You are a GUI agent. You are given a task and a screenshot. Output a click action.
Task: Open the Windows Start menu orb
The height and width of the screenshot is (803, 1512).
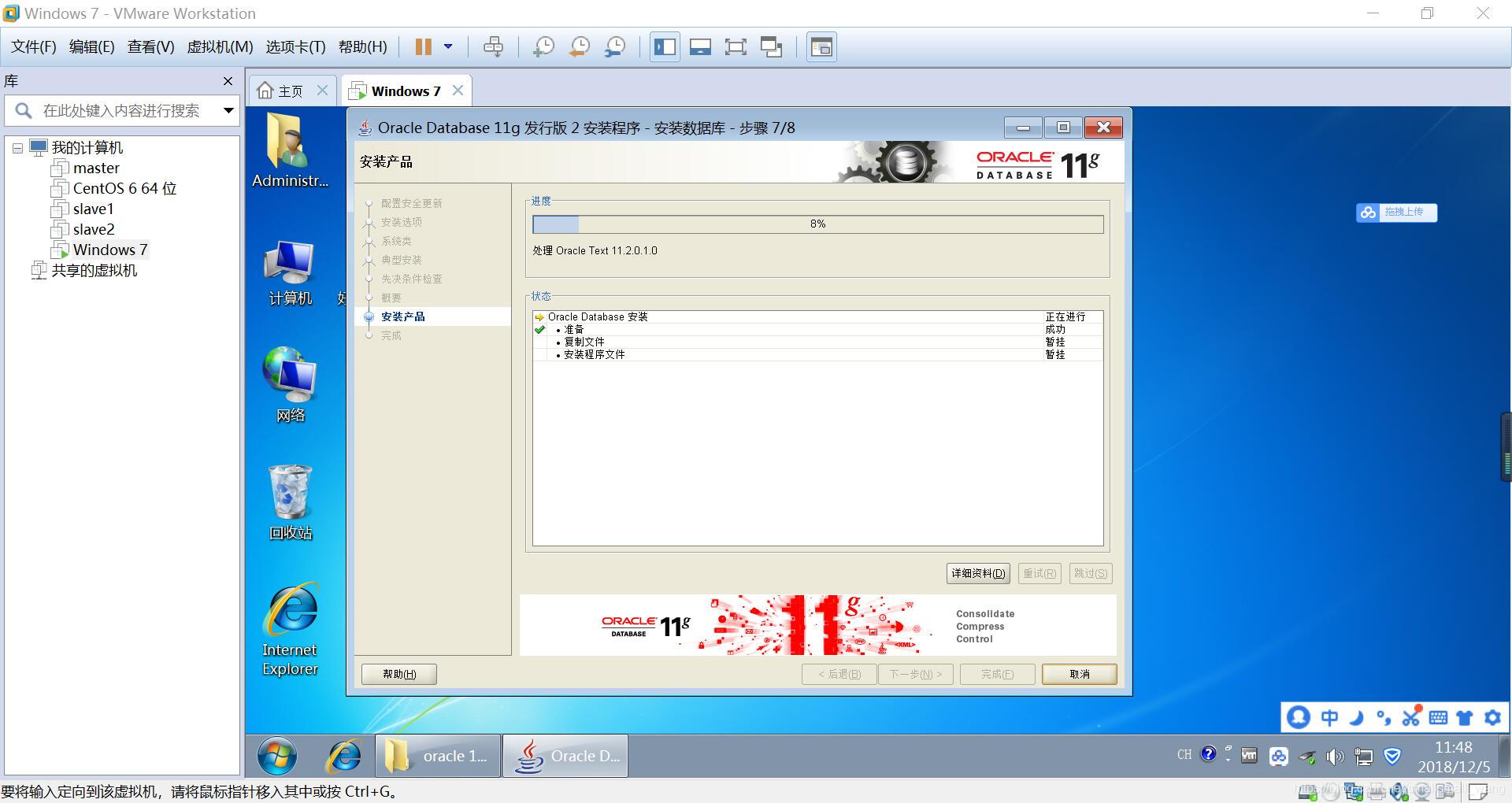277,757
